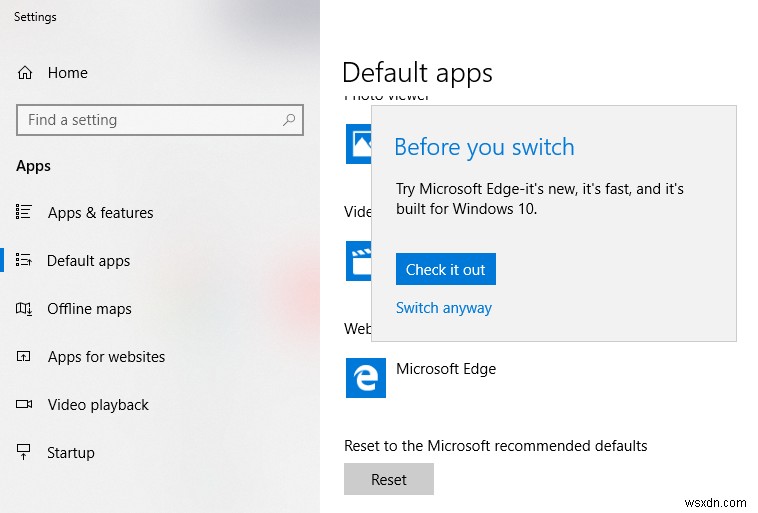Click the Check it out button

[446, 269]
